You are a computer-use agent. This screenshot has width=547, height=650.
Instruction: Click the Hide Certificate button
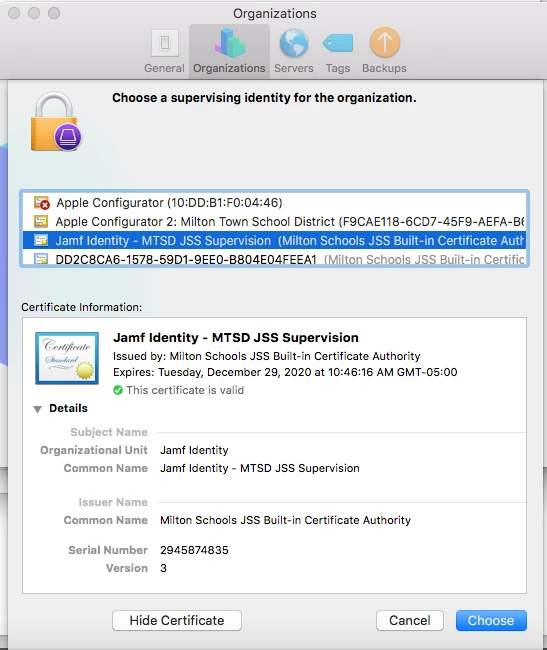(x=177, y=620)
